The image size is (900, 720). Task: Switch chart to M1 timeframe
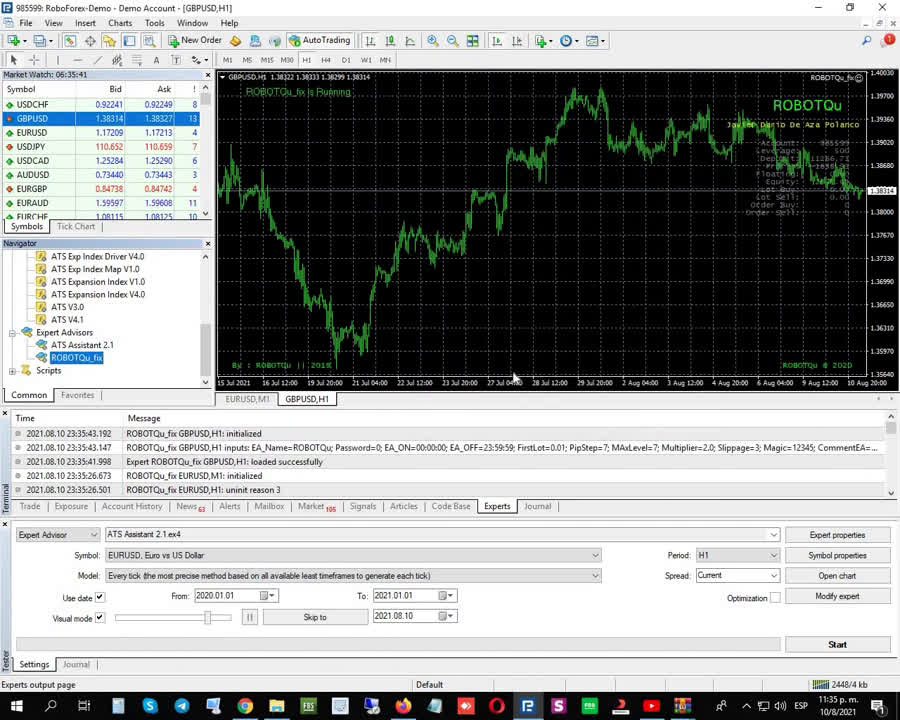click(228, 60)
